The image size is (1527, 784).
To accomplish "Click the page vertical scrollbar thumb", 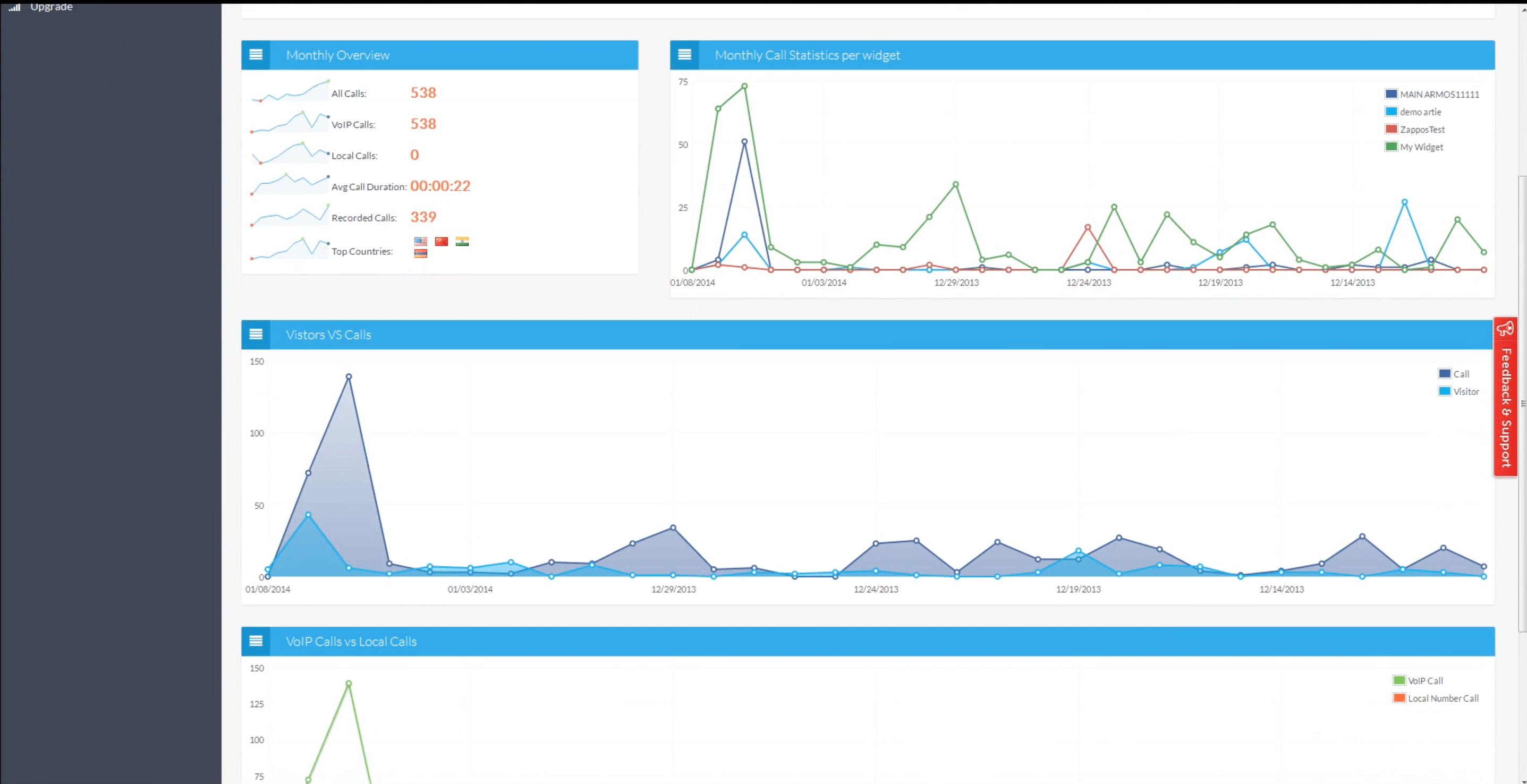I will point(1522,403).
